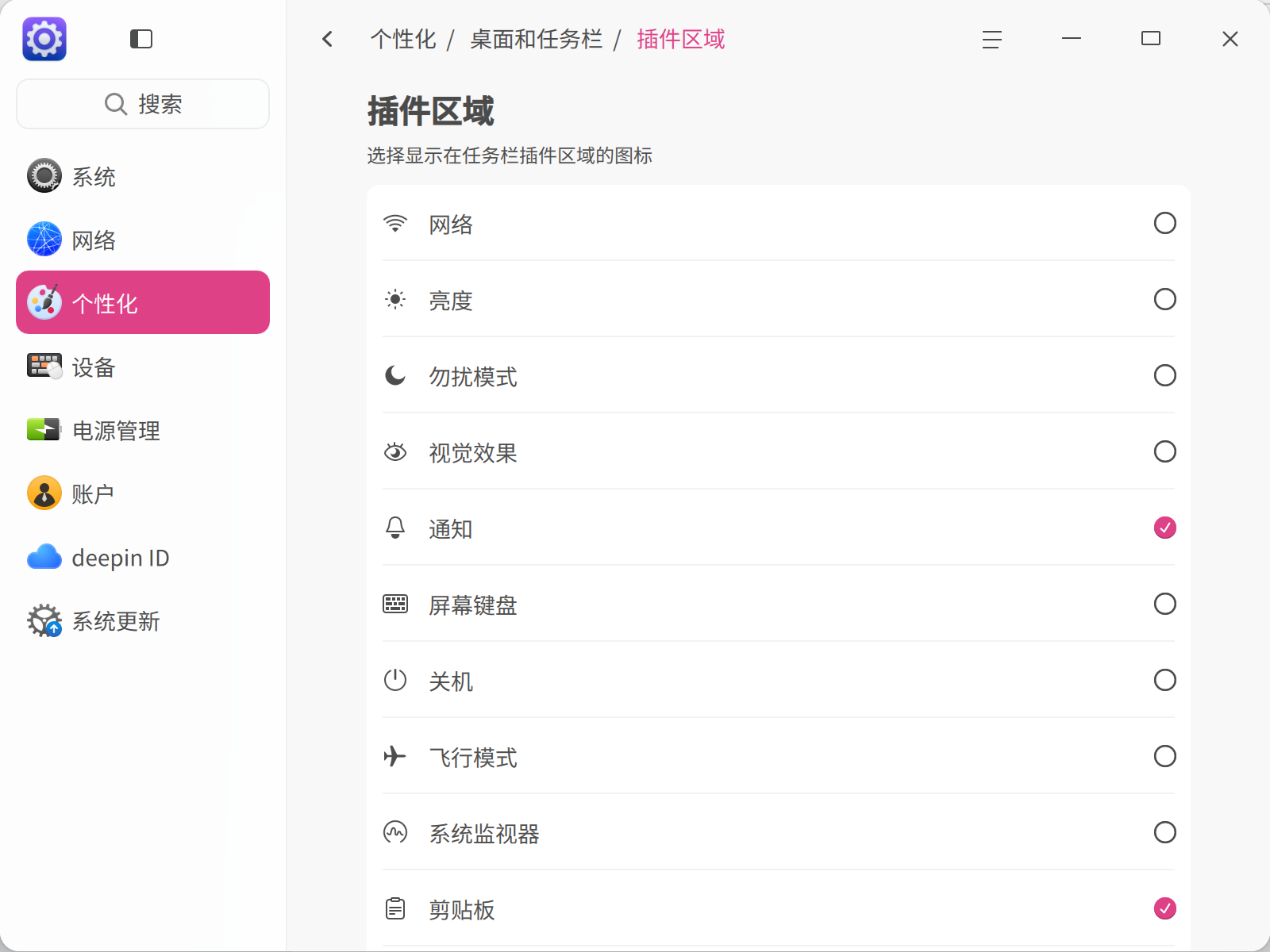Click the 网络 globe sidebar icon

44,240
